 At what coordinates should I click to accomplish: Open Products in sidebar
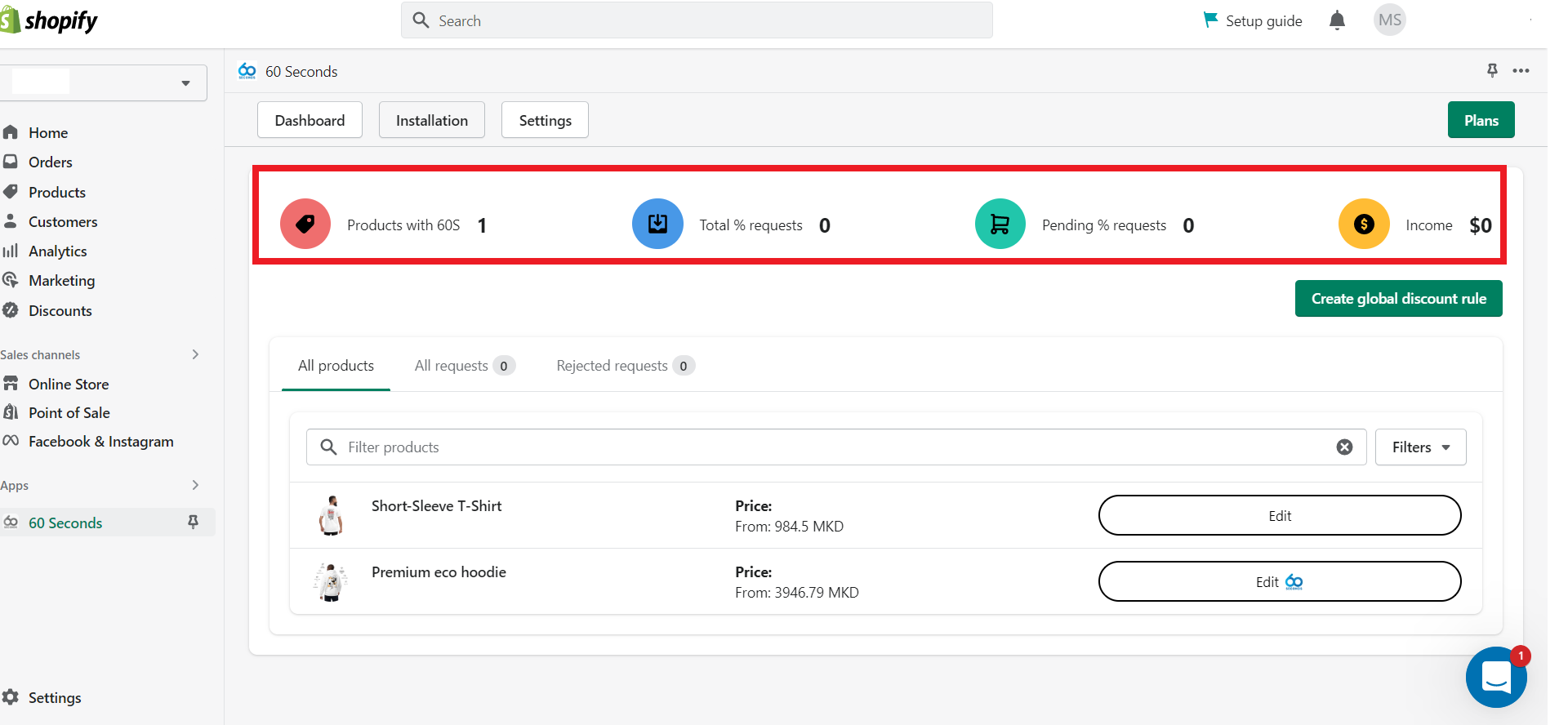click(57, 193)
